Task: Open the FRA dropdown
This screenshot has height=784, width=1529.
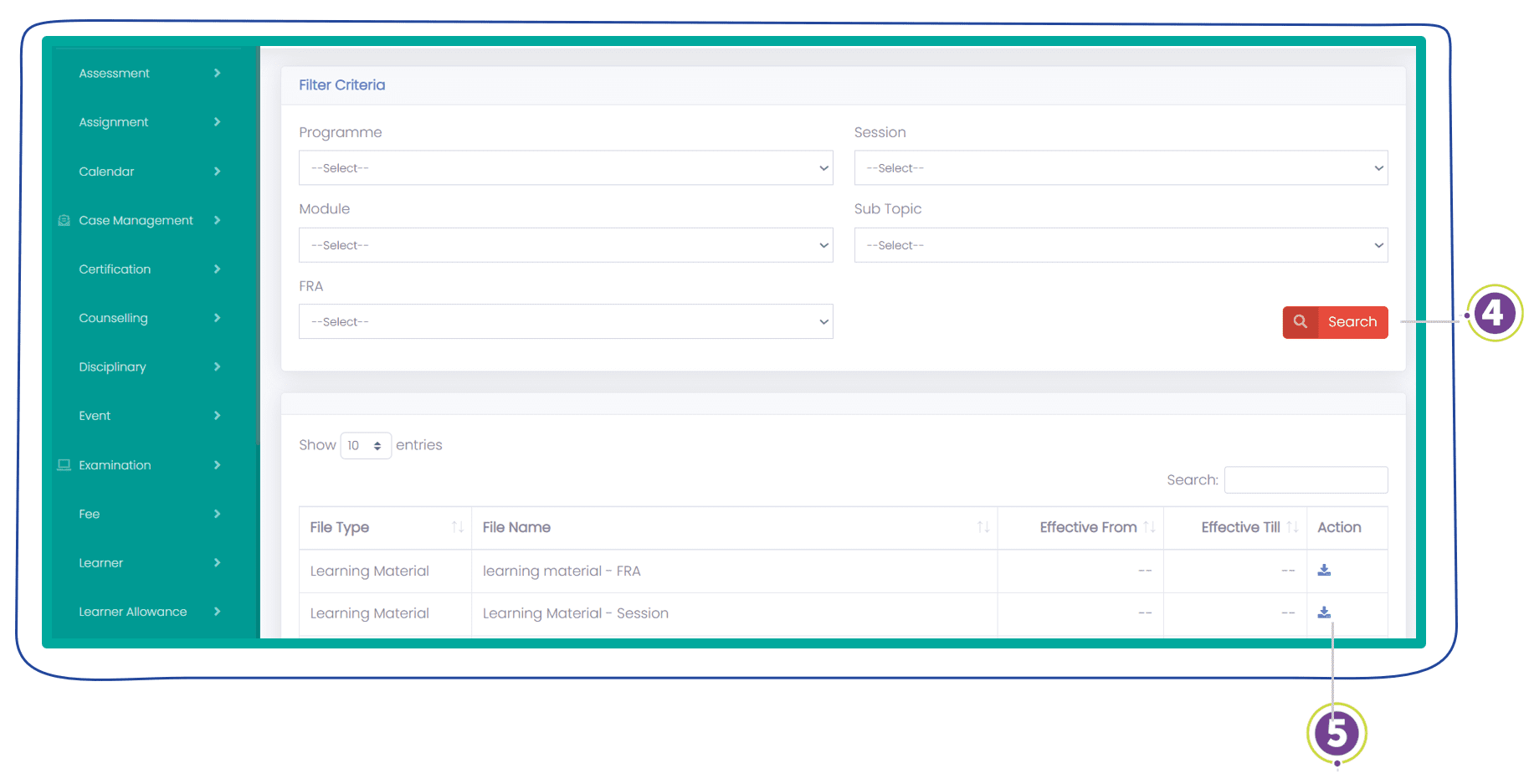Action: [565, 322]
